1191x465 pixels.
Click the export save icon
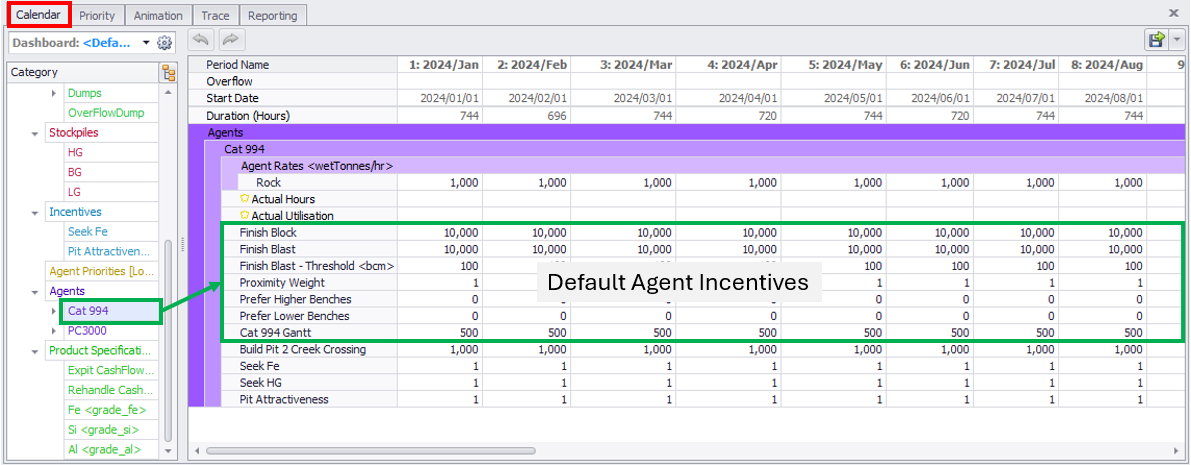click(1157, 40)
